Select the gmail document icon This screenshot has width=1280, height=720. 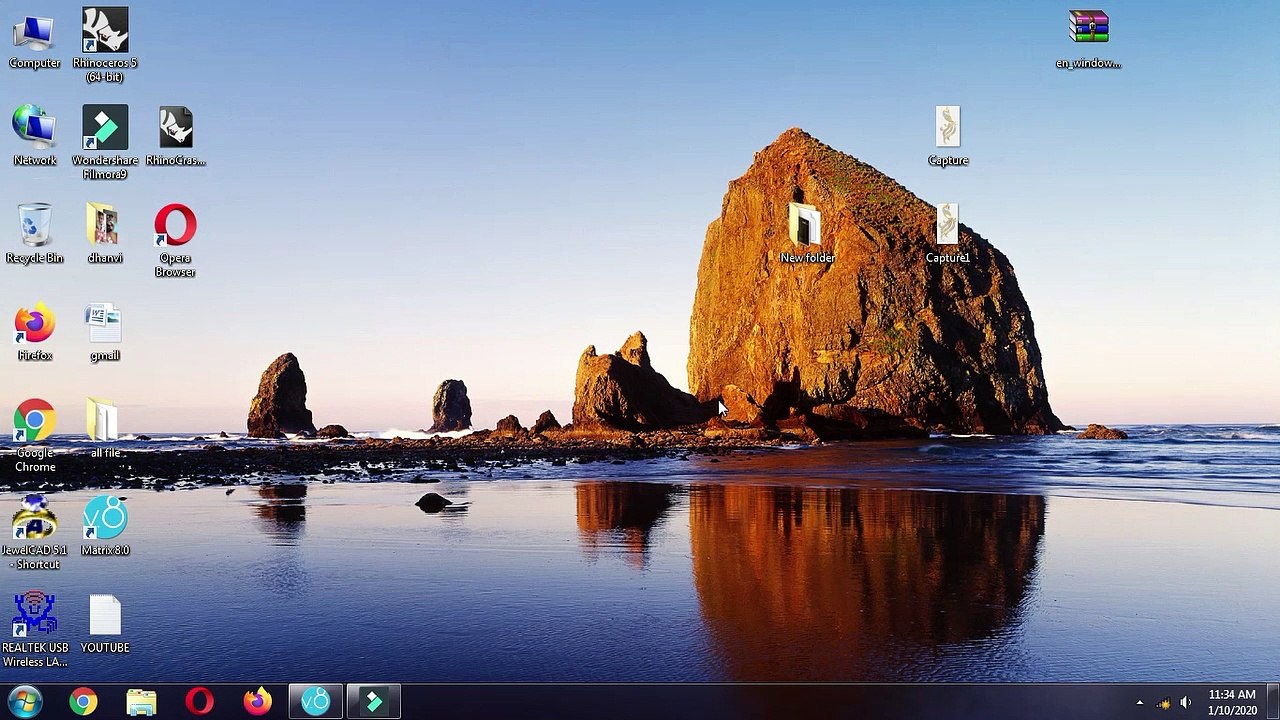[105, 331]
